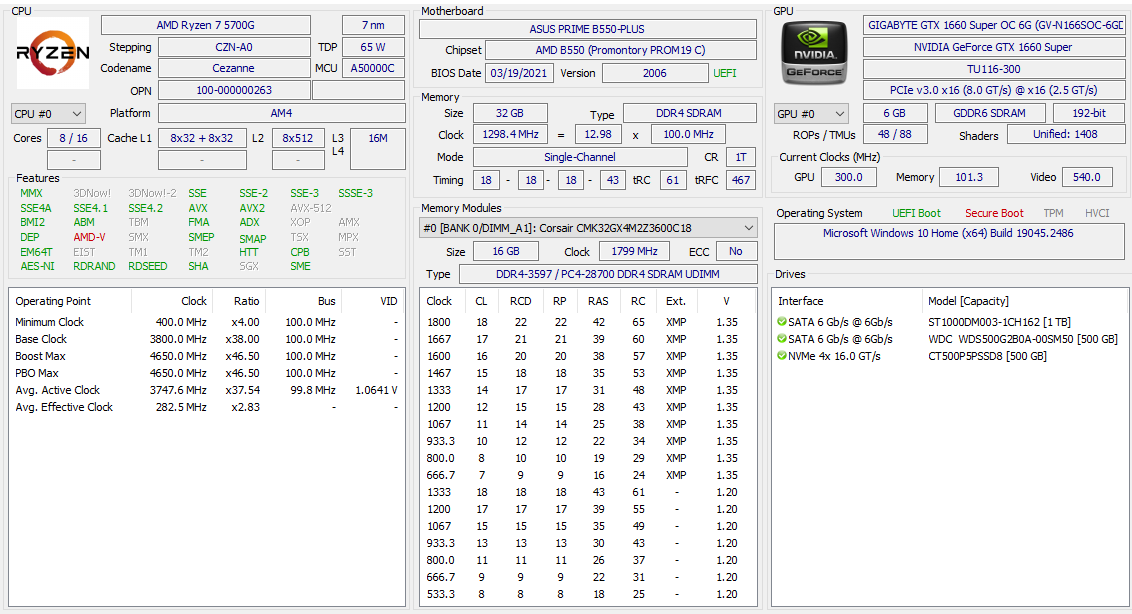This screenshot has width=1132, height=614.
Task: Select the Avg. Effective Clock row
Action: (x=206, y=407)
